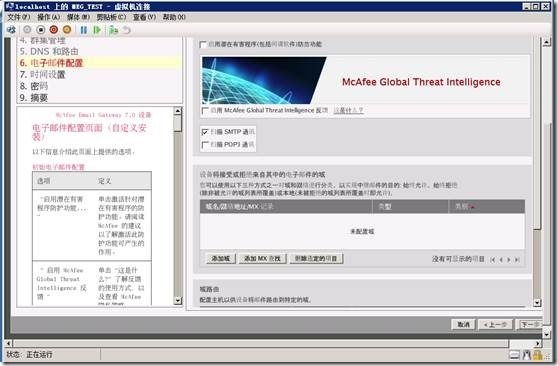Click the 取消 cancel button
The height and width of the screenshot is (366, 558).
(463, 324)
